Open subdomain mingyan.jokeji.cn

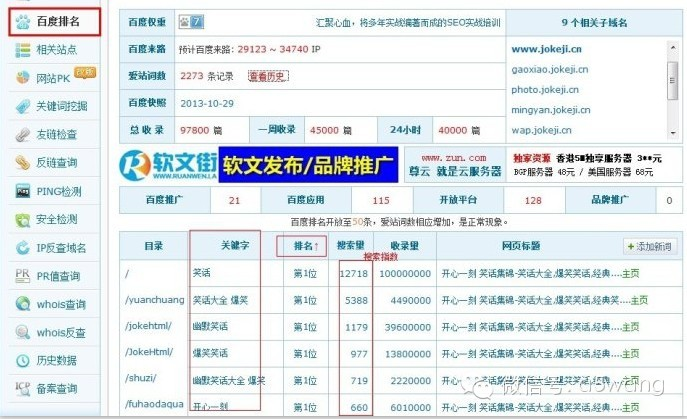551,110
